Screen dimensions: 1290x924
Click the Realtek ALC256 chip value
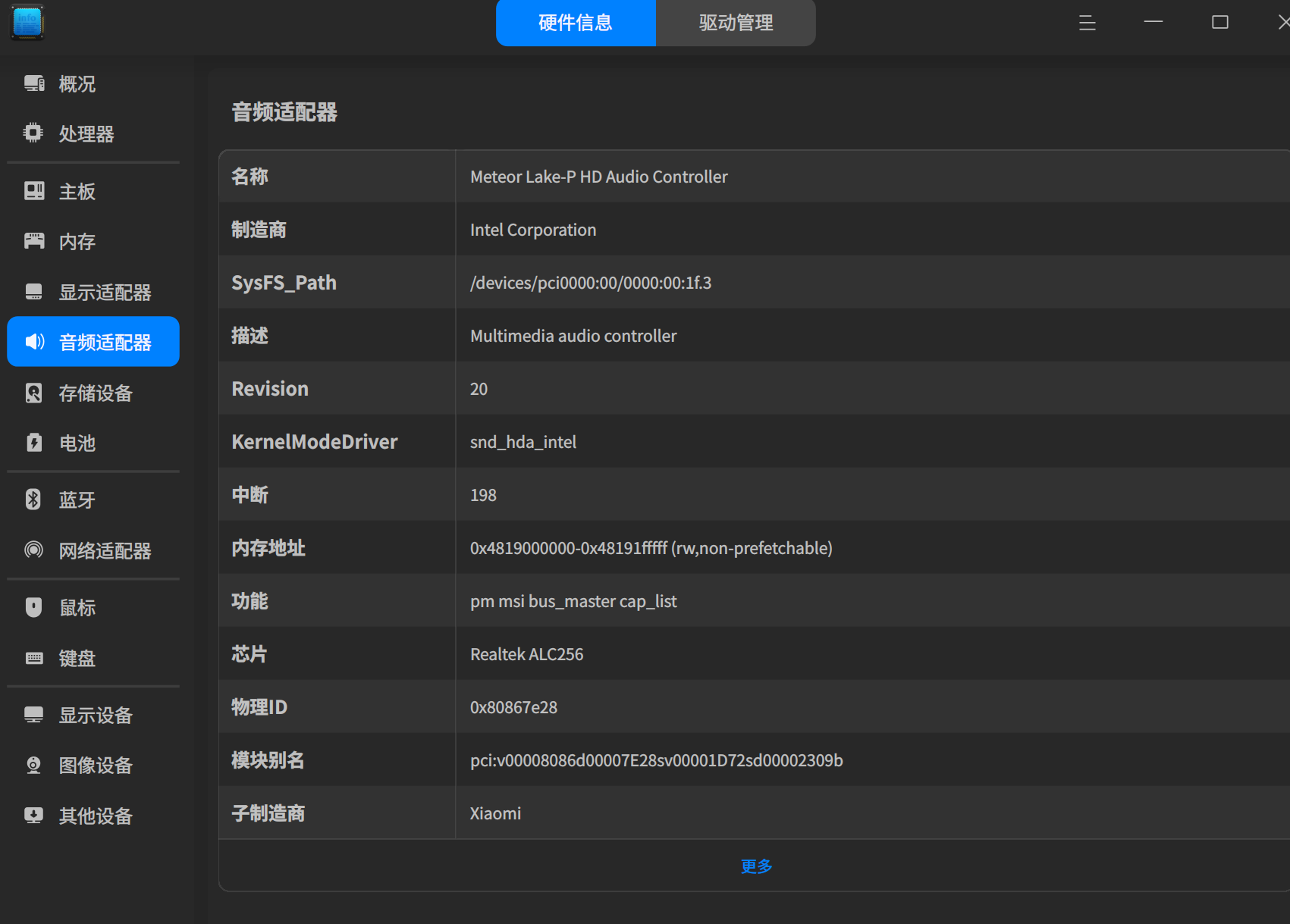527,654
